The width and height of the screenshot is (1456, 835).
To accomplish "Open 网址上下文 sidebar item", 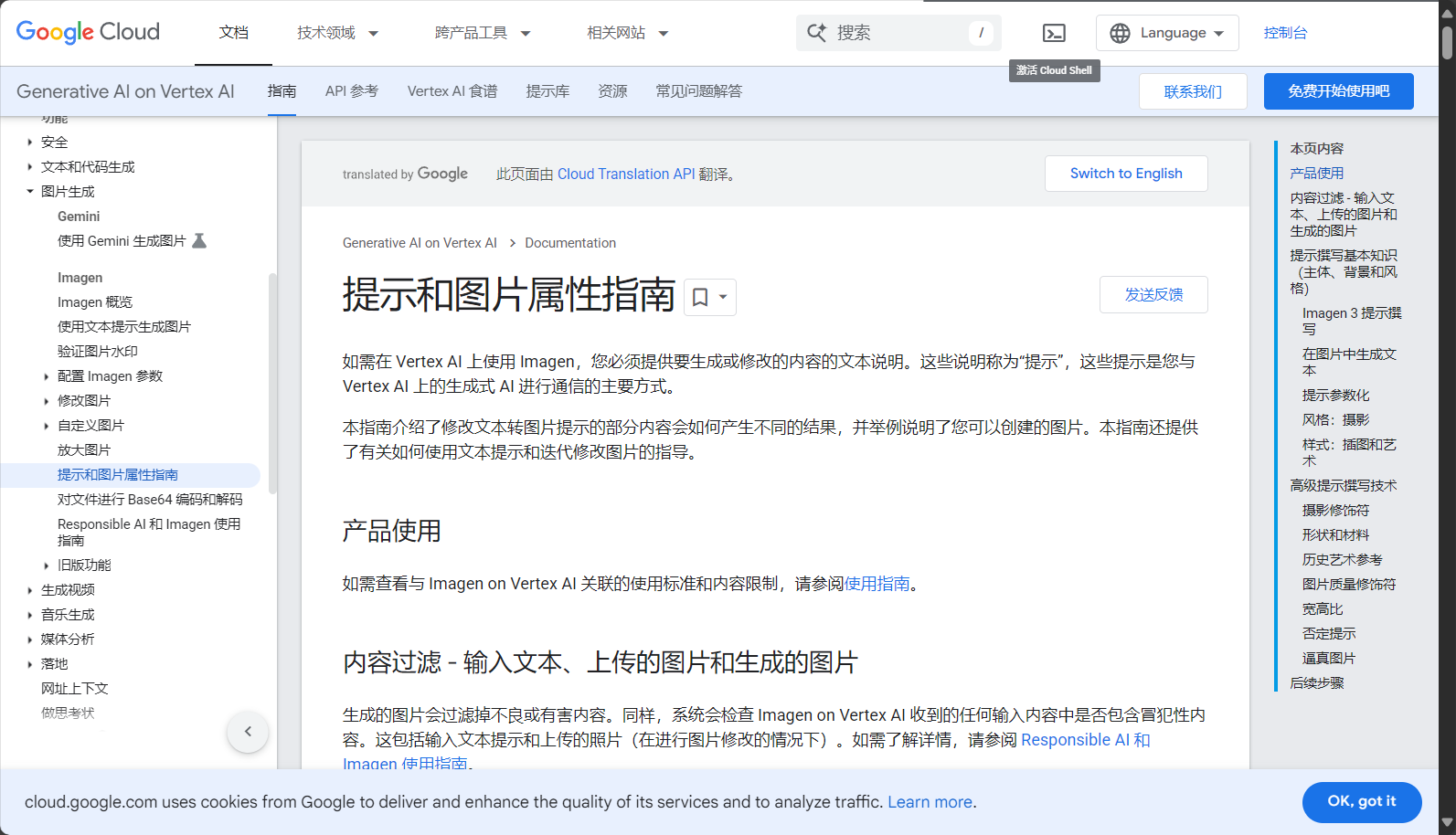I will pyautogui.click(x=75, y=689).
